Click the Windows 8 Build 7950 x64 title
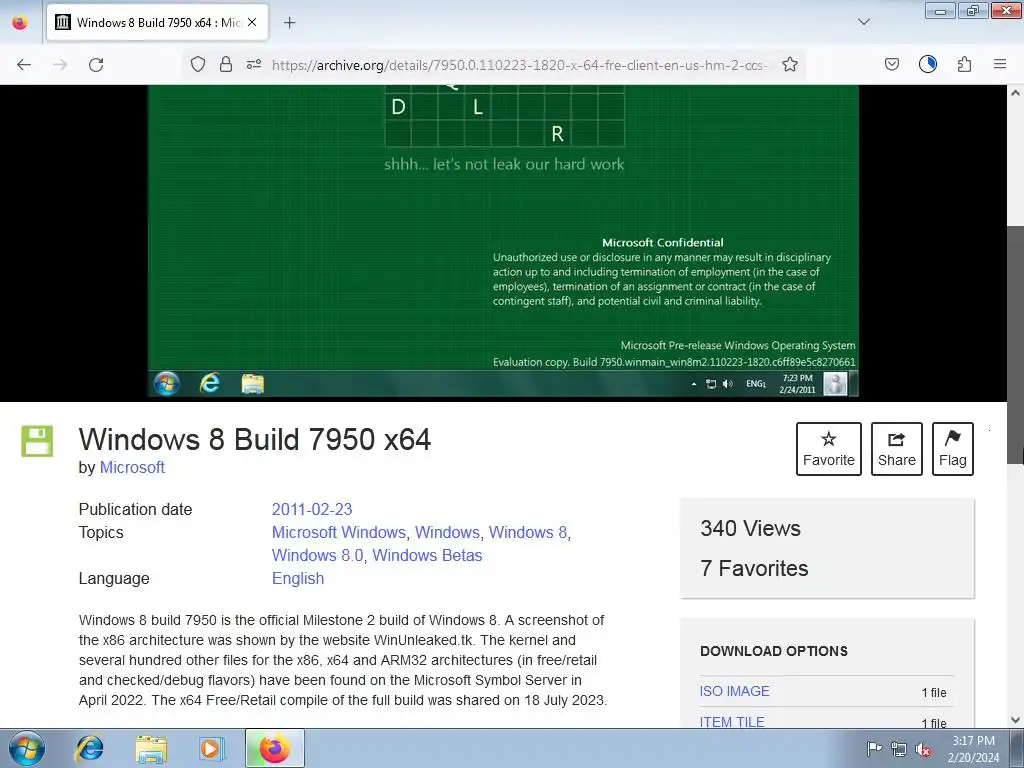The height and width of the screenshot is (768, 1024). point(255,439)
